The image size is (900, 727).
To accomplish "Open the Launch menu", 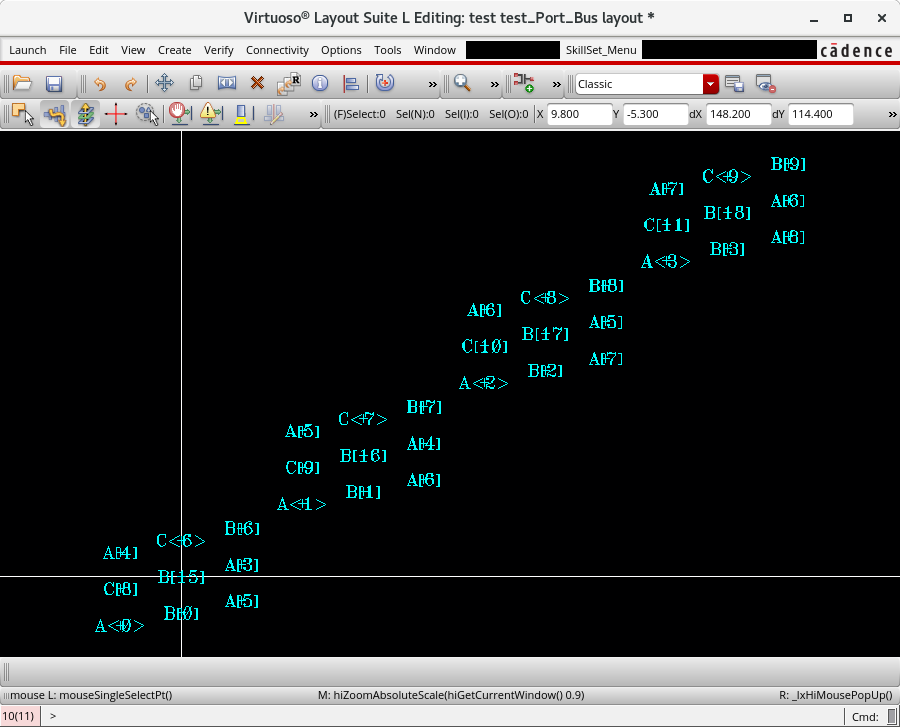I will coord(28,50).
